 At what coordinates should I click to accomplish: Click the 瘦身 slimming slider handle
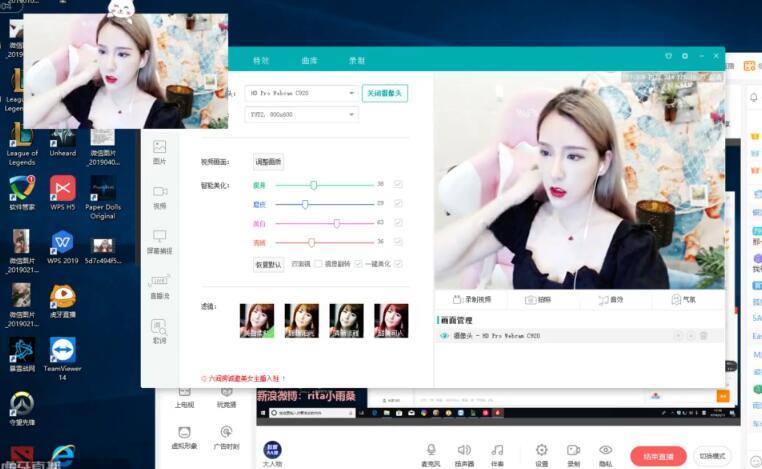point(314,185)
